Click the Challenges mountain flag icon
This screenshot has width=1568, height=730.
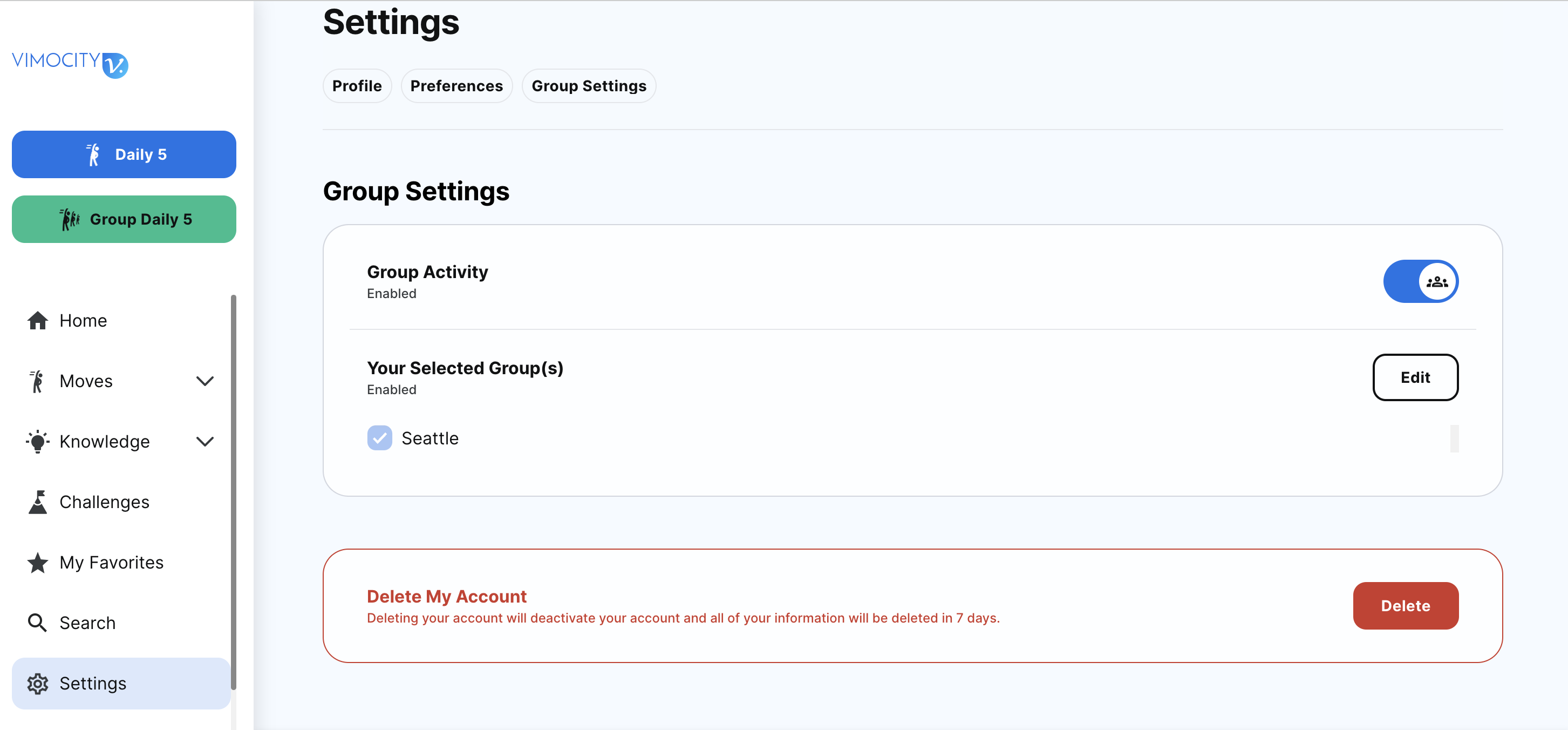38,502
